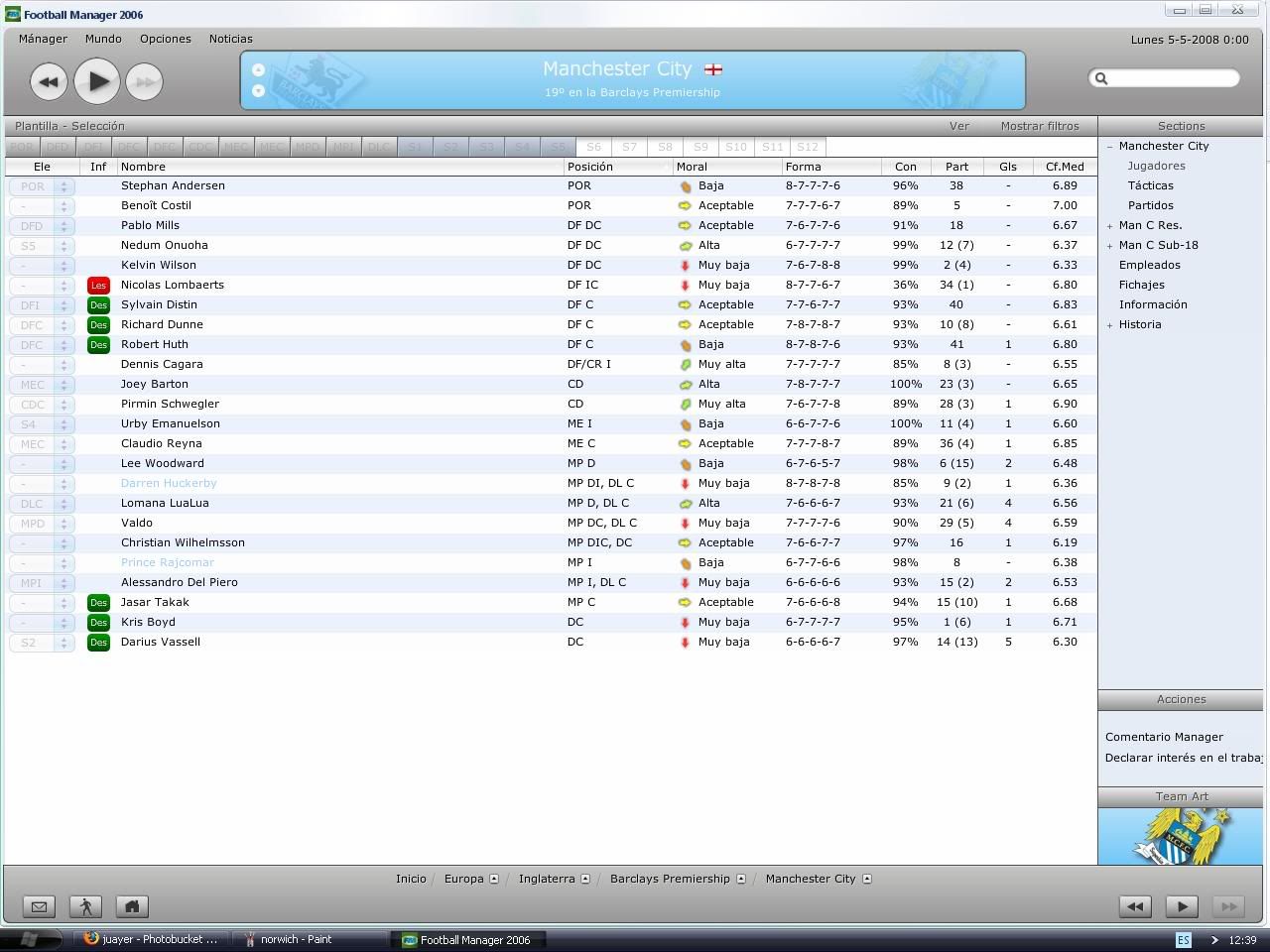Screen dimensions: 1270x952
Task: Click the green Des badge for Jasar Takak
Action: pos(98,603)
